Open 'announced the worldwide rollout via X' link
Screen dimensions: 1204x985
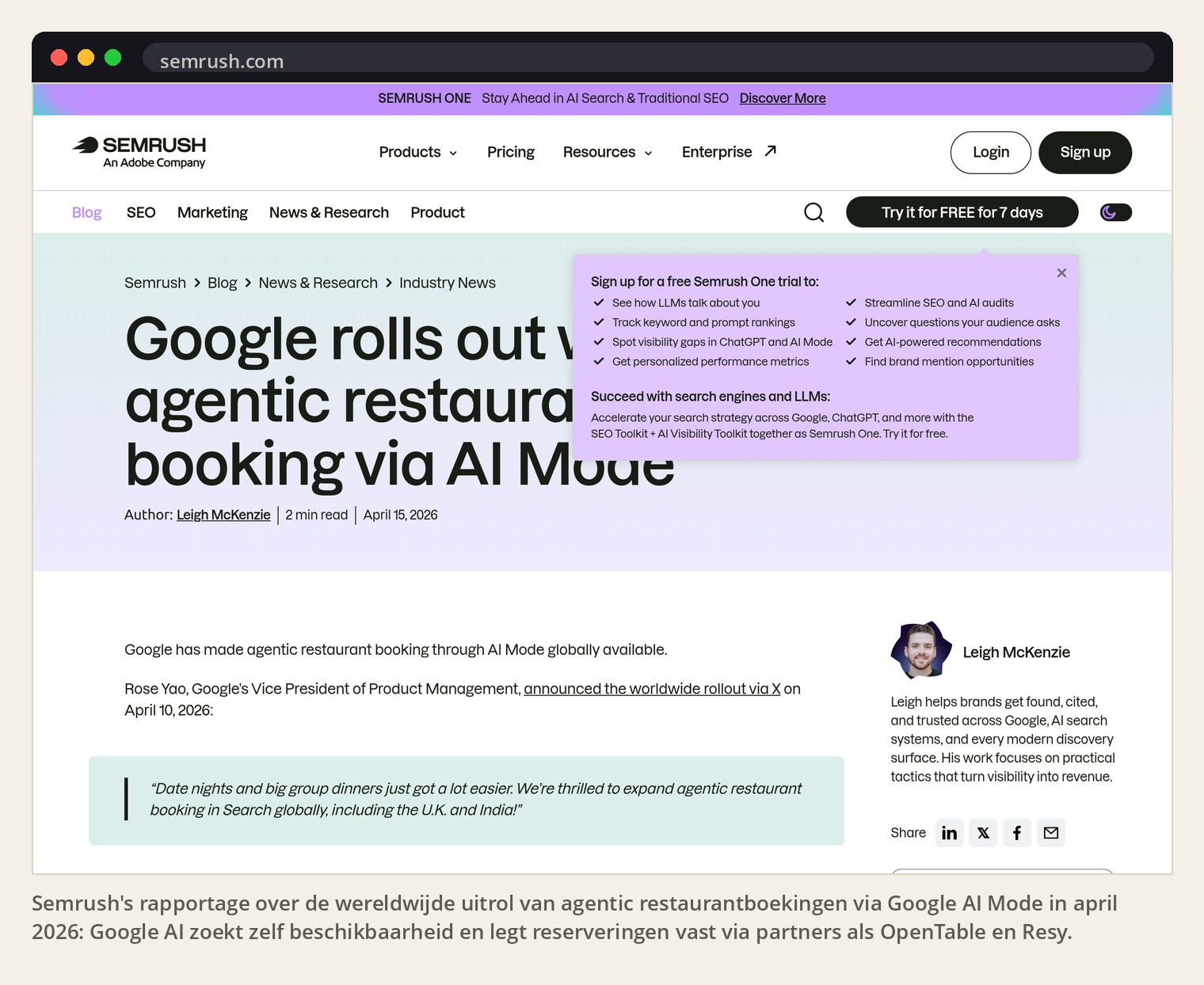pos(652,689)
